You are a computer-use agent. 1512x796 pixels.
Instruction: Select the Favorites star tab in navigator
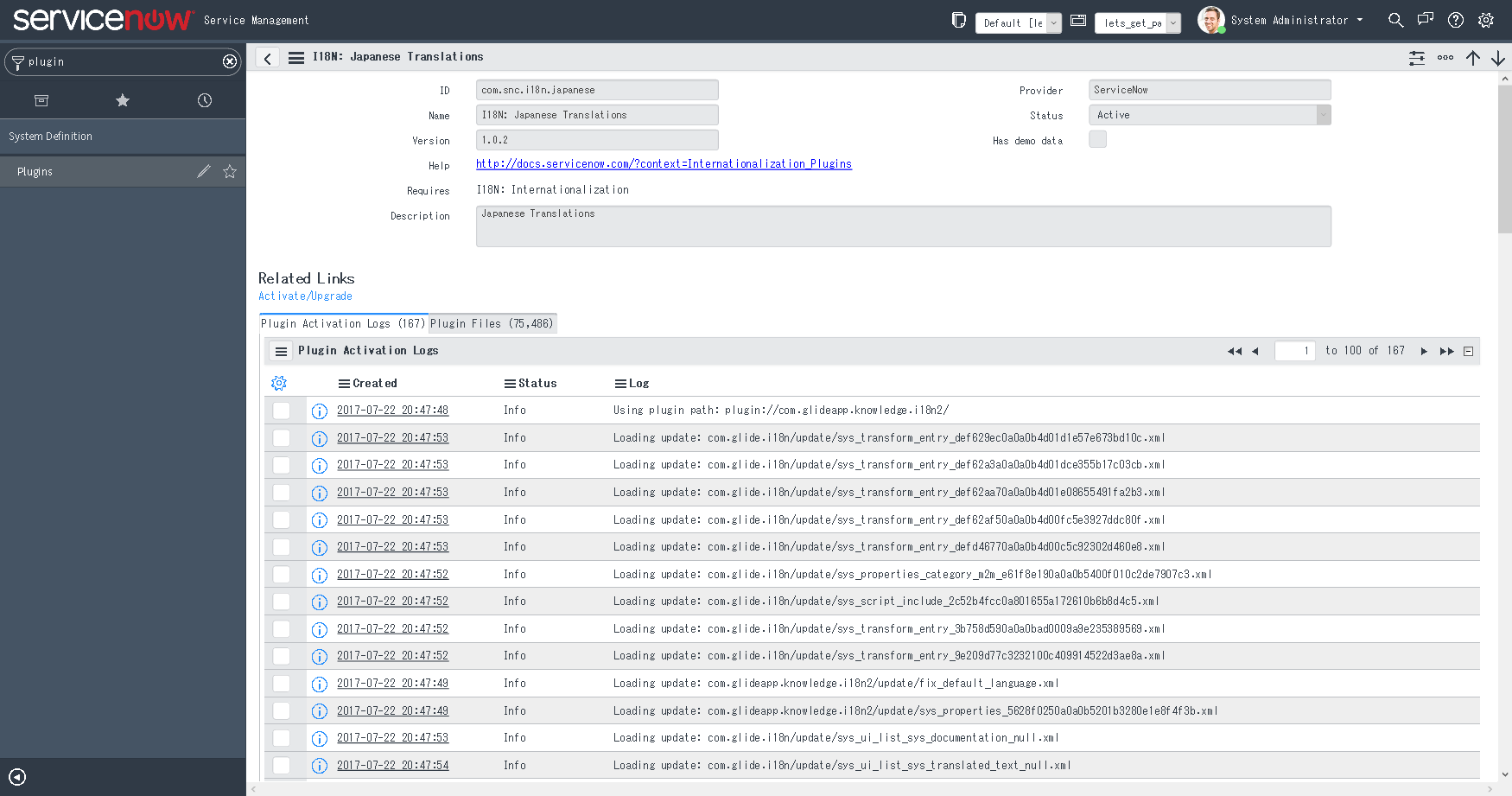pos(123,100)
